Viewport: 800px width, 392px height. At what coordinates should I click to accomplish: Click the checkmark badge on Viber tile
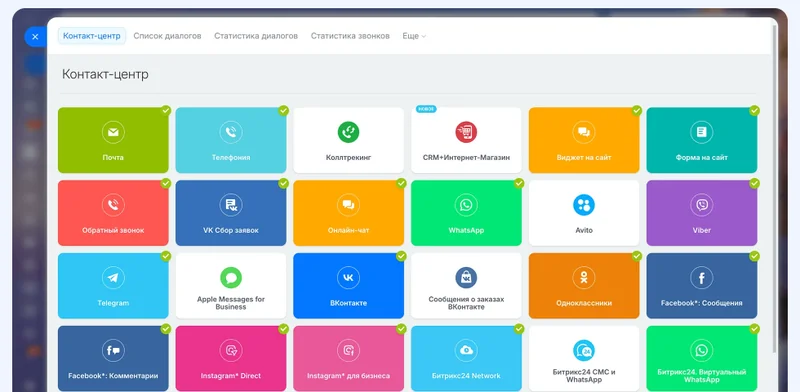click(x=755, y=183)
